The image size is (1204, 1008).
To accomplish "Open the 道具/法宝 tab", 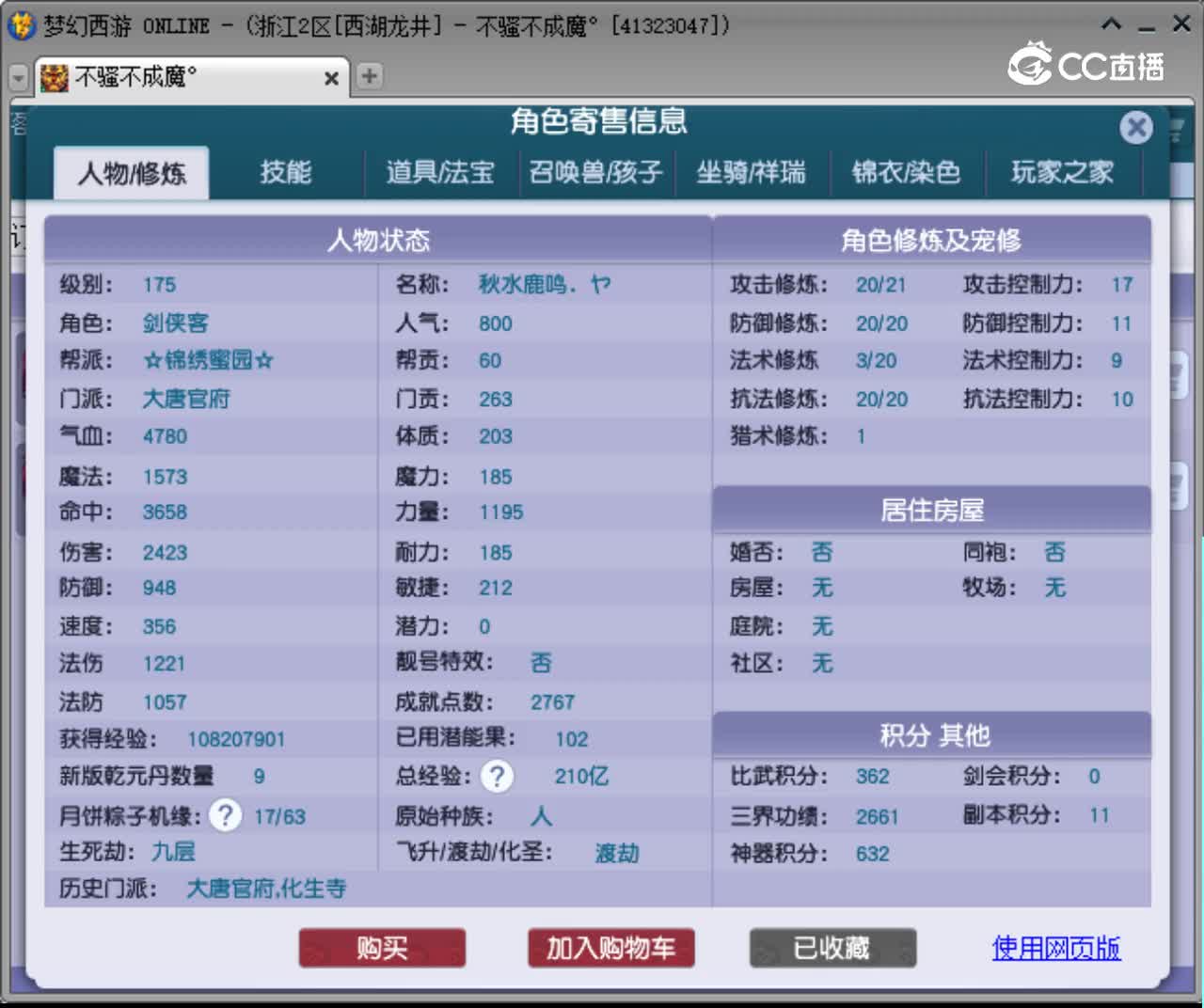I will 440,172.
